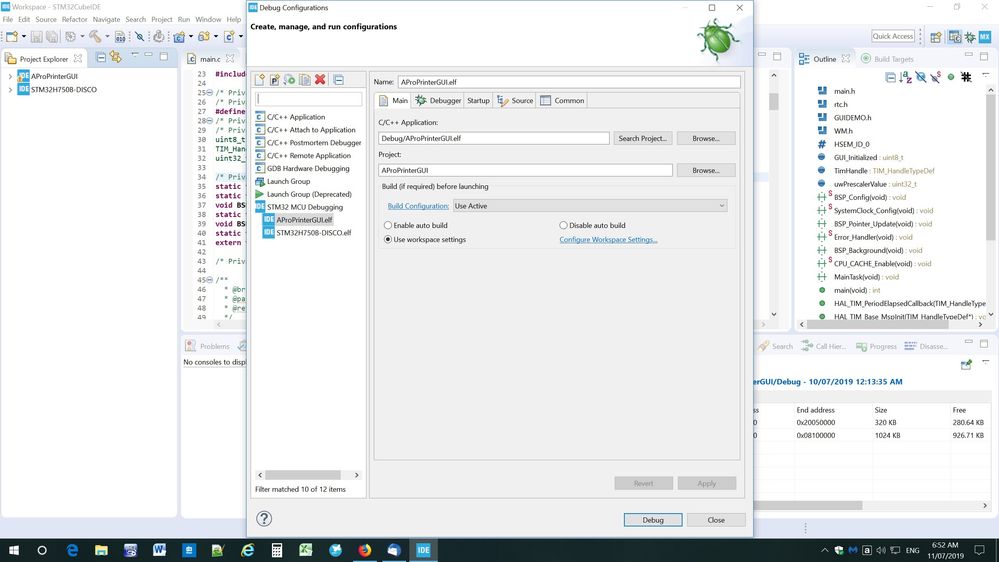Duplicate the selected launch configuration
The width and height of the screenshot is (999, 562).
[305, 80]
